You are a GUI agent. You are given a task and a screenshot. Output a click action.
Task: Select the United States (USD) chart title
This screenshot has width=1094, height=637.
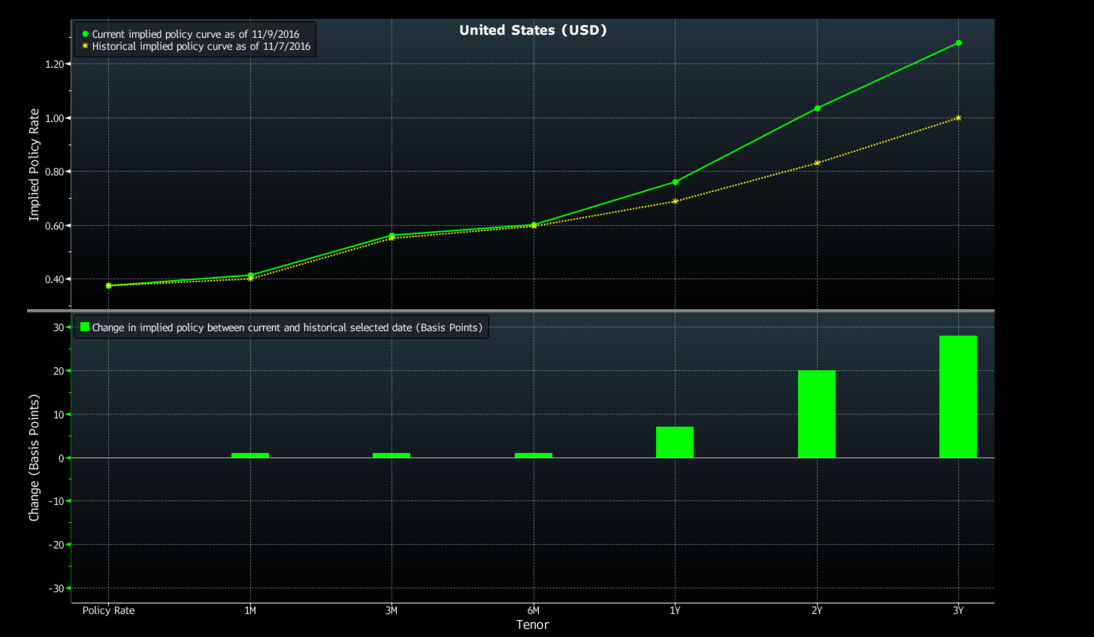point(532,30)
